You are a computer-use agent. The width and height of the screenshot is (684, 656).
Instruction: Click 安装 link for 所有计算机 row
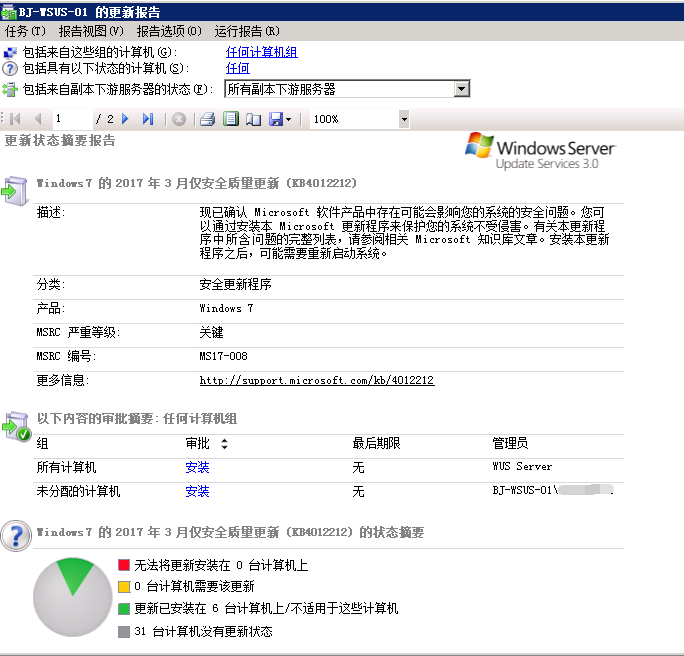pyautogui.click(x=197, y=468)
